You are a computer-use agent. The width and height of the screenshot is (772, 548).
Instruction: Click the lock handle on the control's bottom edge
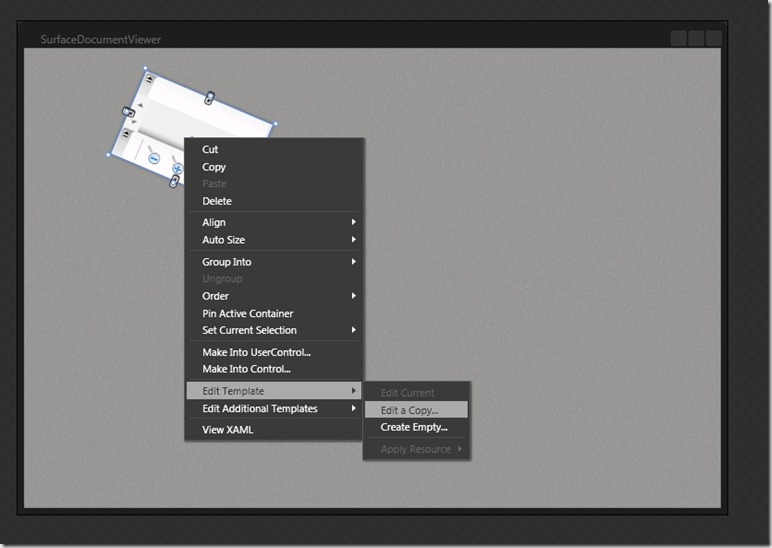pyautogui.click(x=172, y=181)
